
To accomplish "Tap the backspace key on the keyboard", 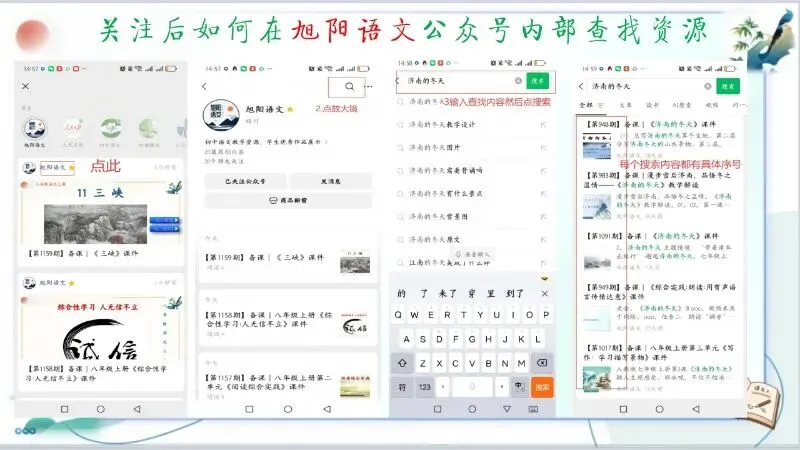I will coord(542,363).
